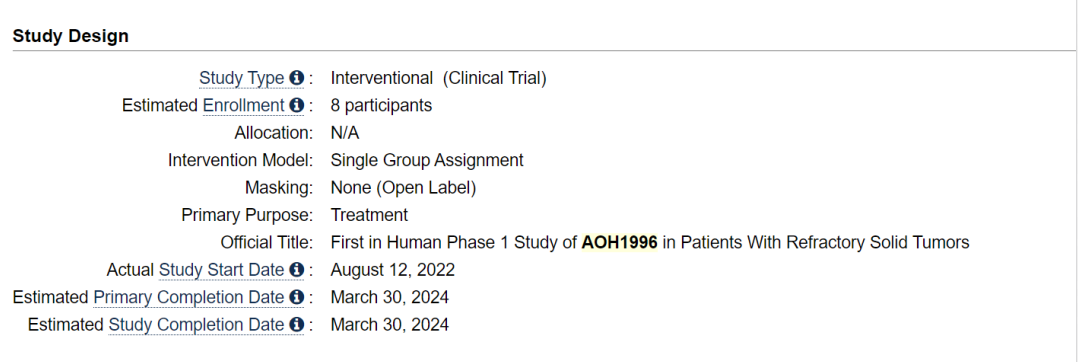
Task: Click the Study Design section heading
Action: pos(71,36)
